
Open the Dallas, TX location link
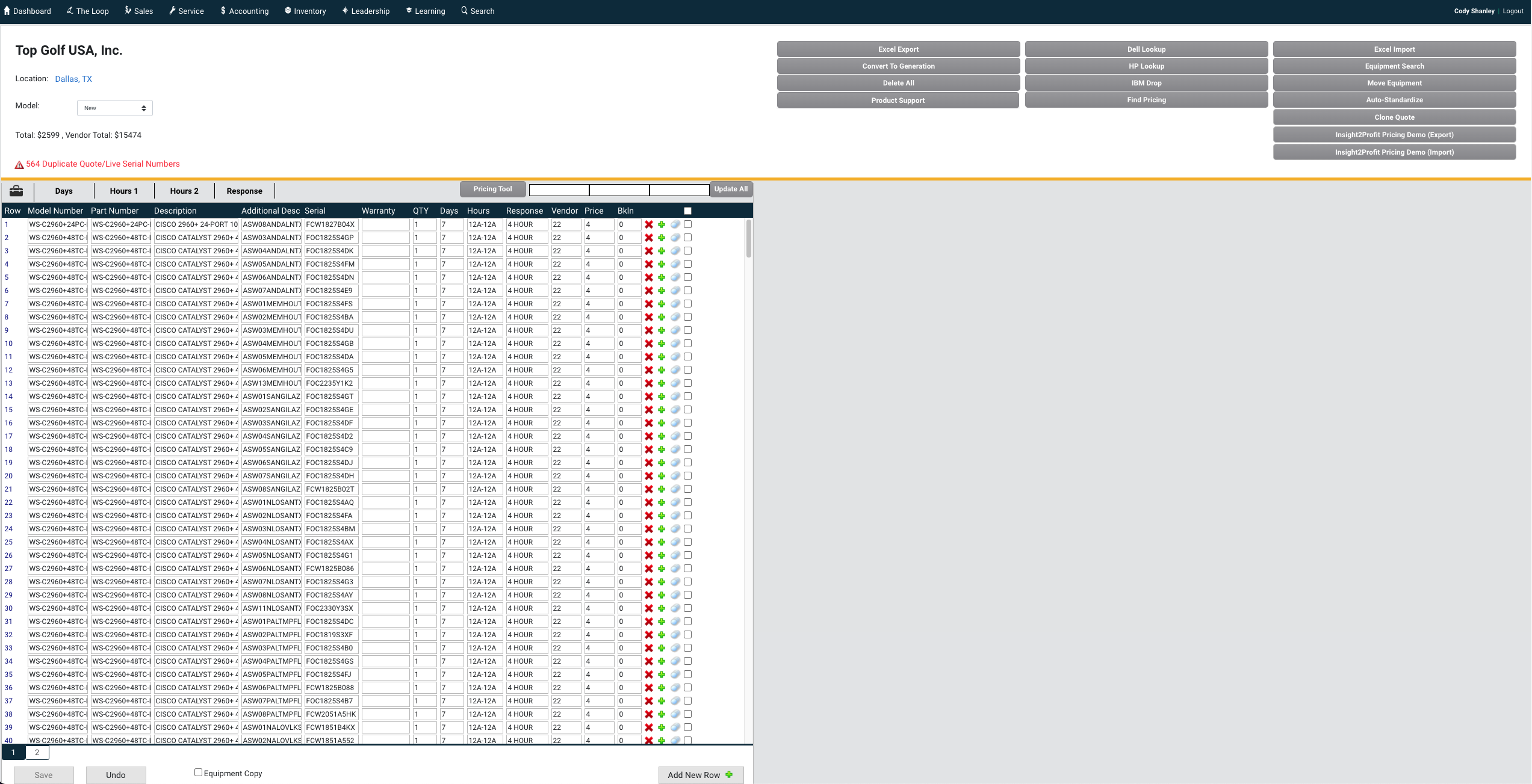click(x=73, y=79)
